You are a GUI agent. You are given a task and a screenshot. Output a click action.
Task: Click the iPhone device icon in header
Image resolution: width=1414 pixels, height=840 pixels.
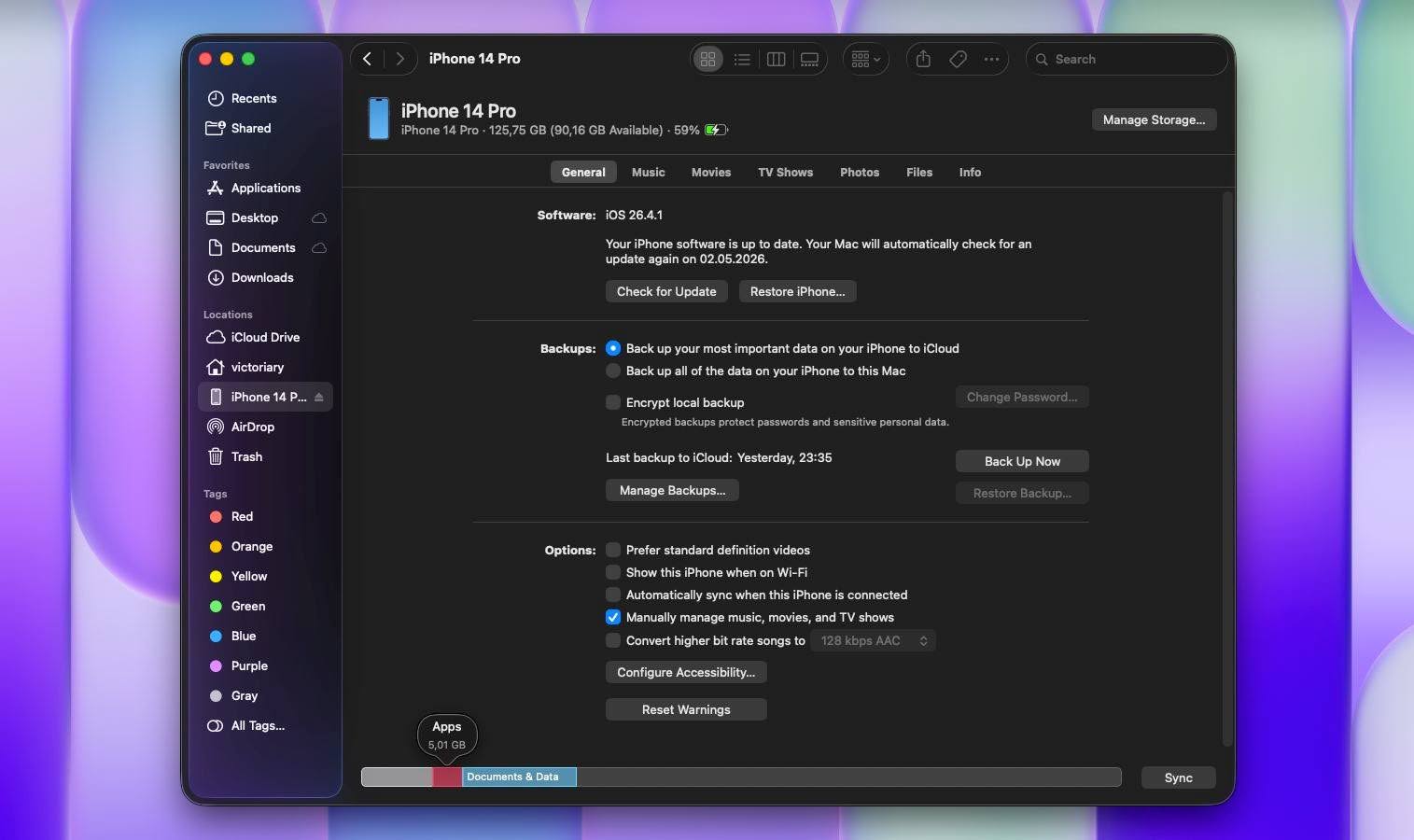[x=378, y=119]
